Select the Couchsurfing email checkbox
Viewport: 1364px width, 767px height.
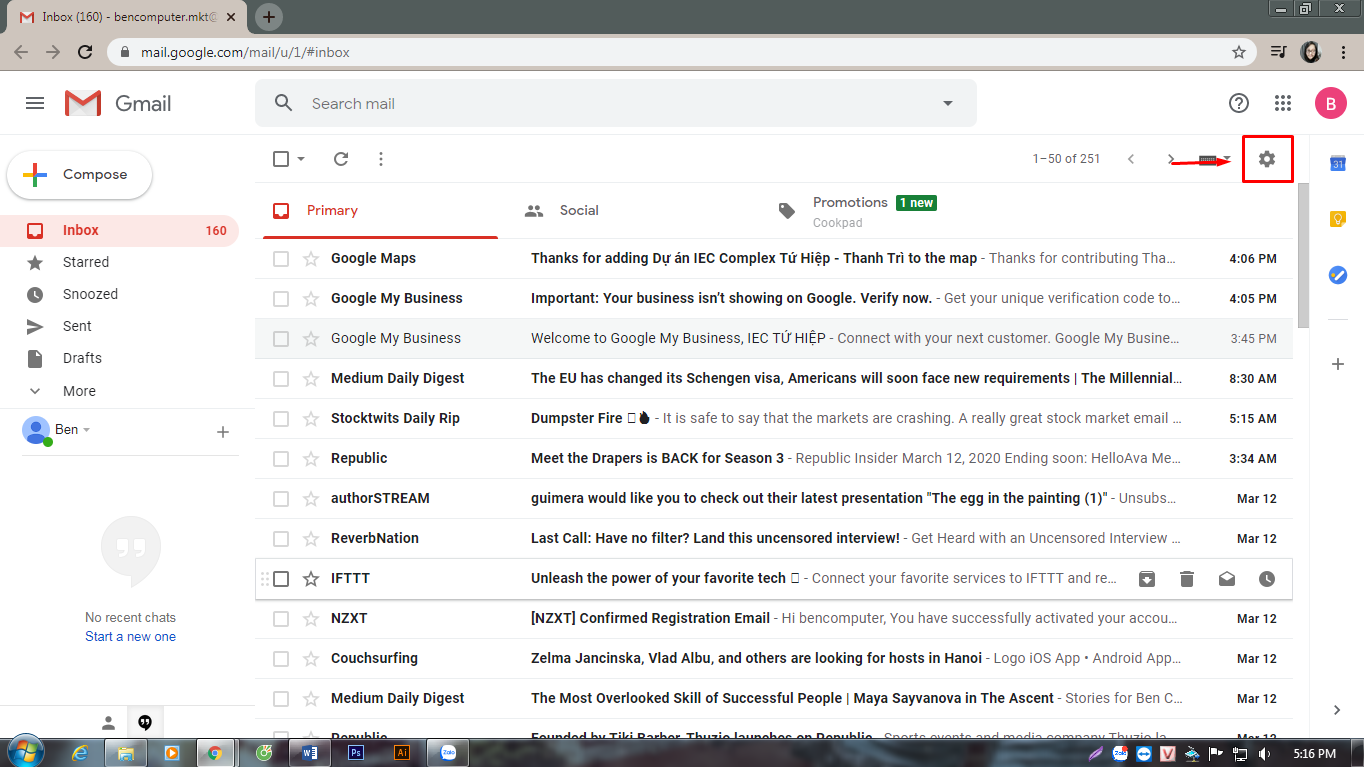281,658
